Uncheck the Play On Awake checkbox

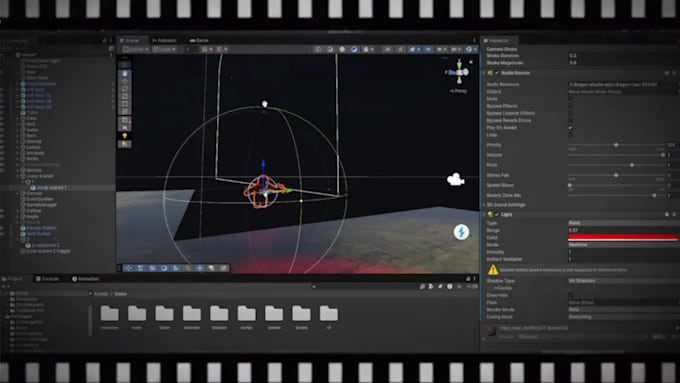pos(571,128)
